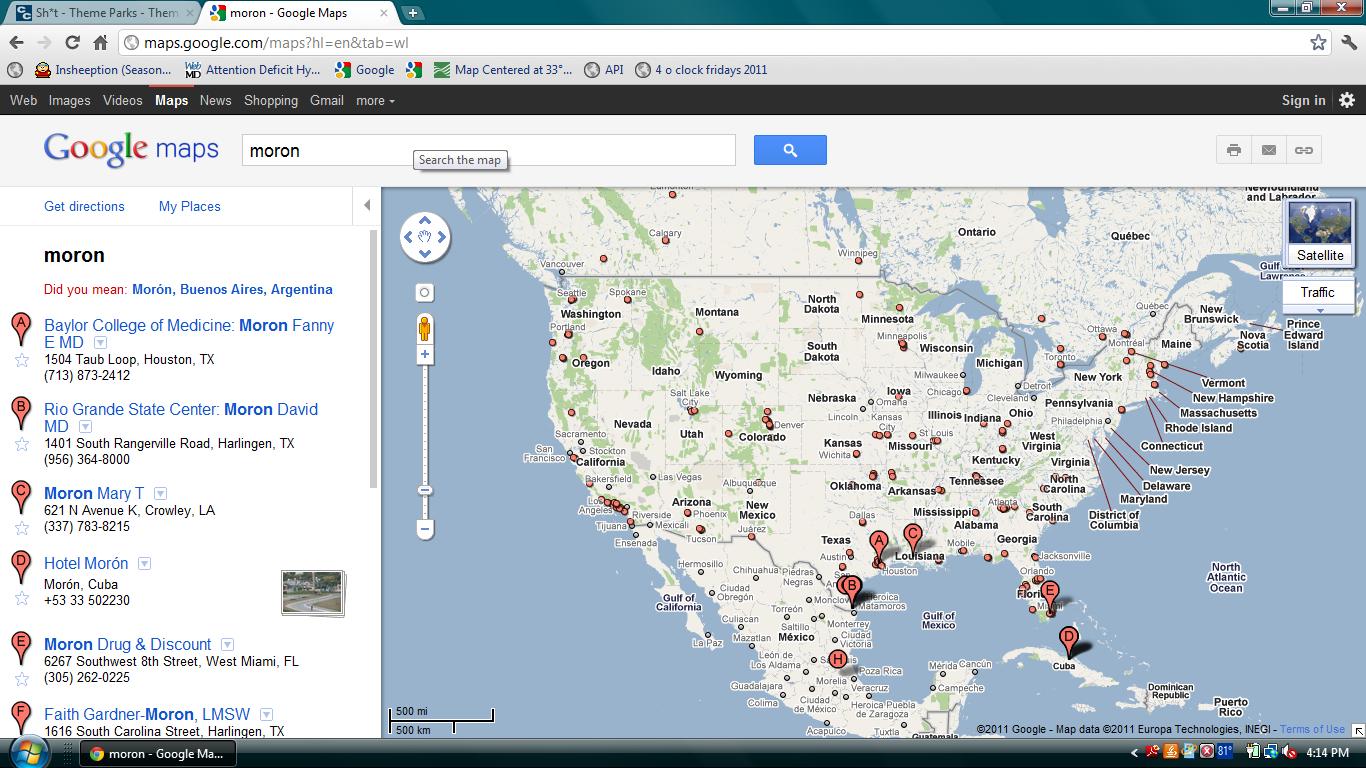Star the Baylor College of Medicine result
Screen dimensions: 1366x768
click(21, 360)
